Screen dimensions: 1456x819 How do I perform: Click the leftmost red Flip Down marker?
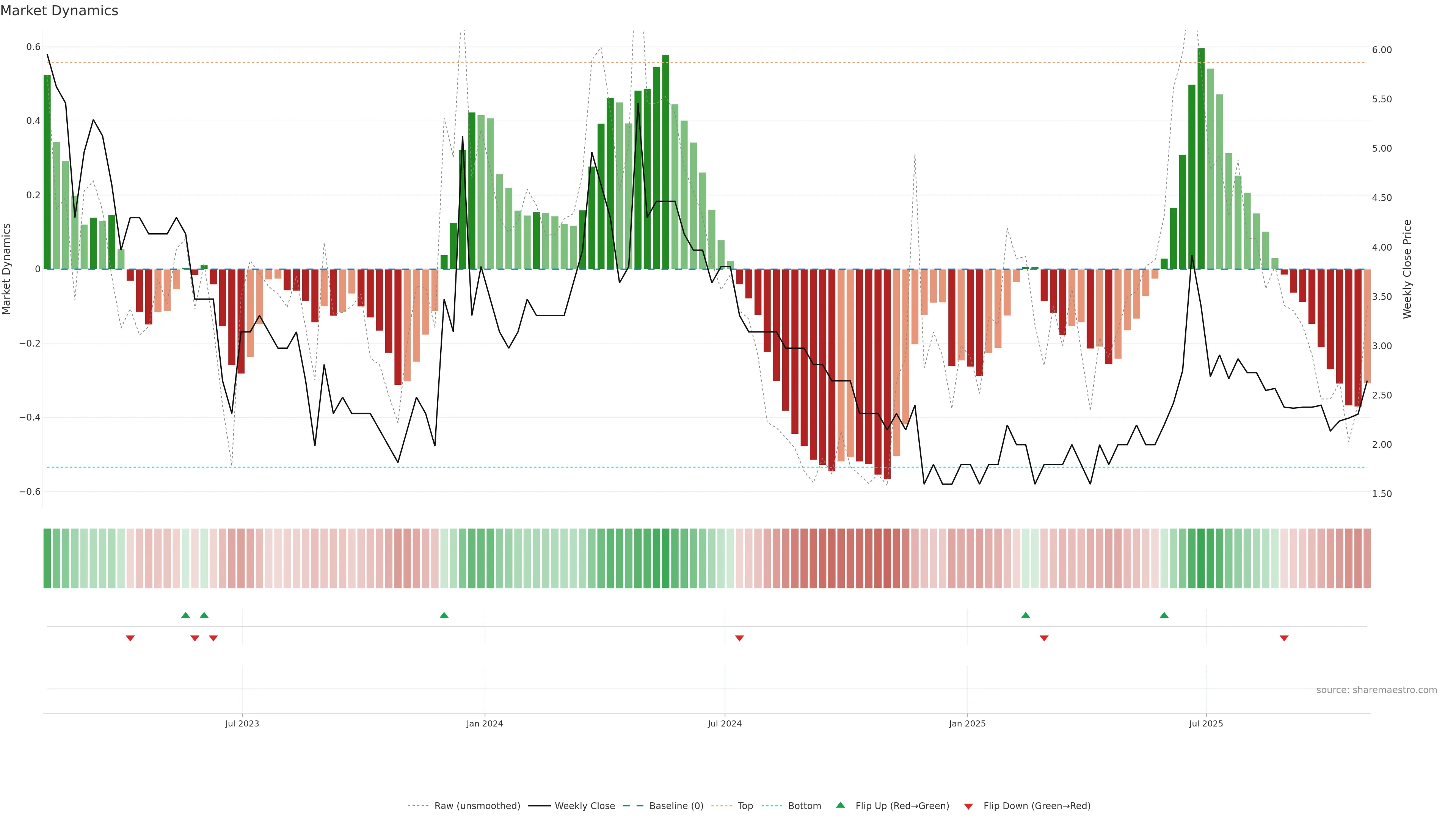point(130,638)
